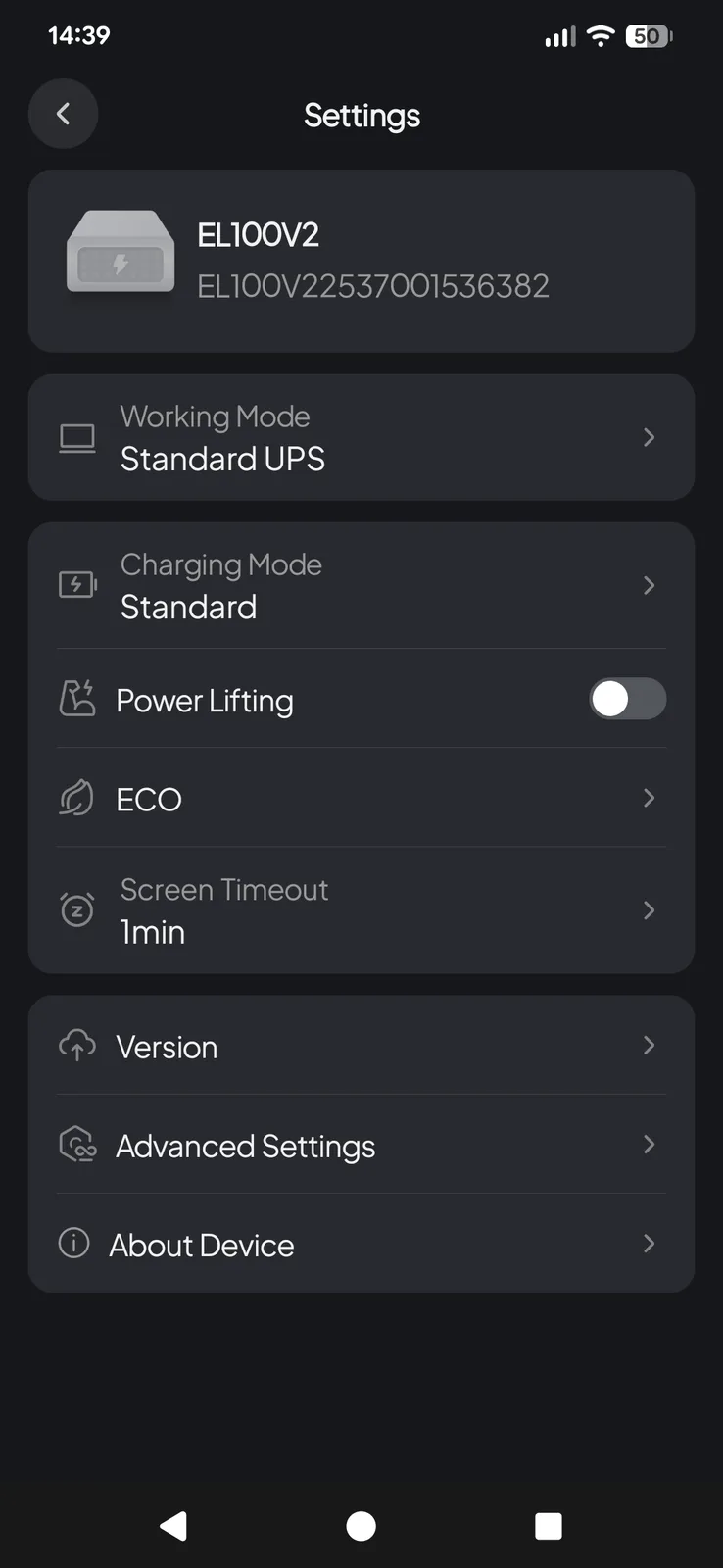The image size is (723, 1568).
Task: Tap the About Device info icon
Action: tap(74, 1244)
